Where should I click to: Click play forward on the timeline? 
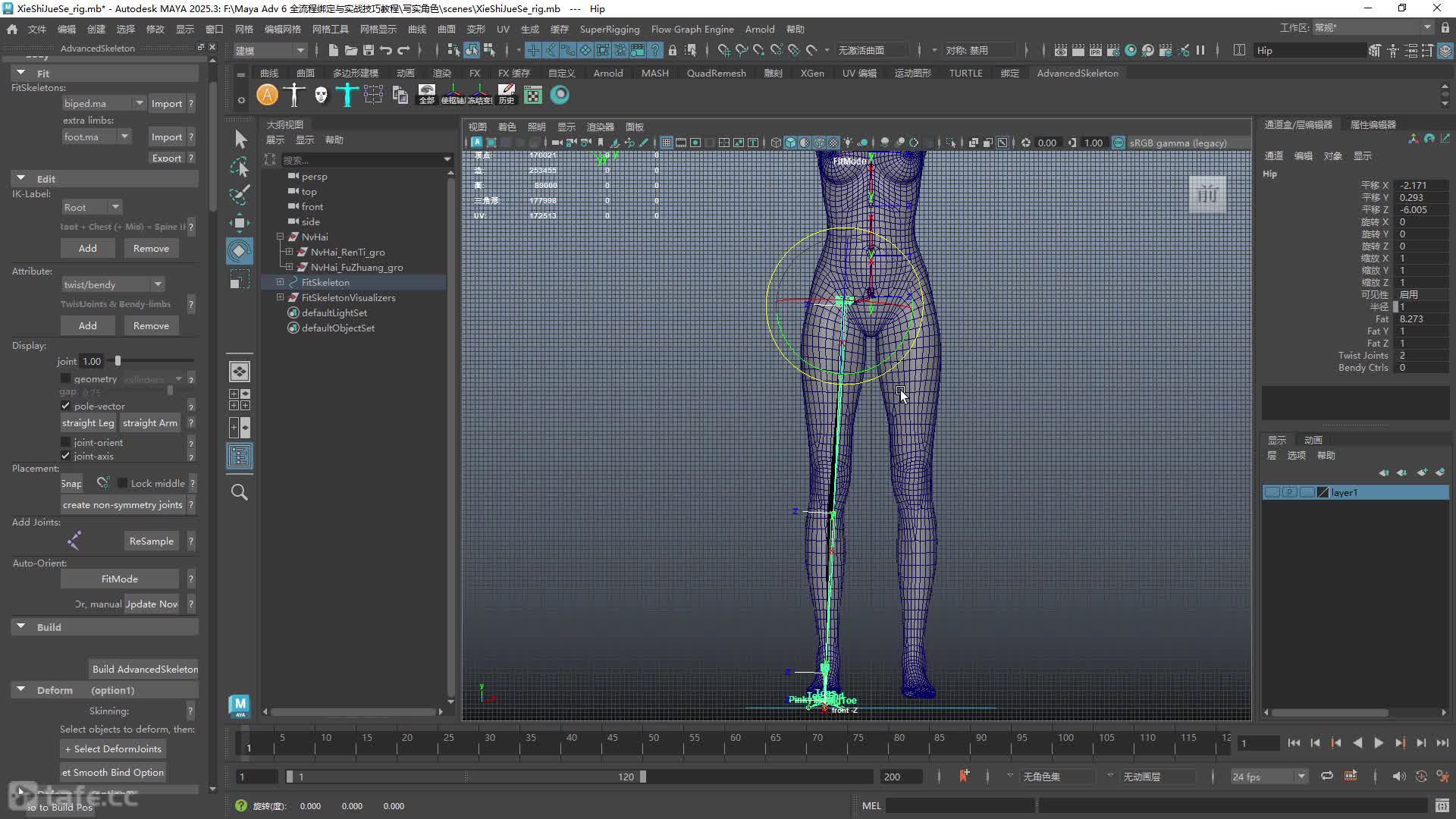[x=1379, y=743]
